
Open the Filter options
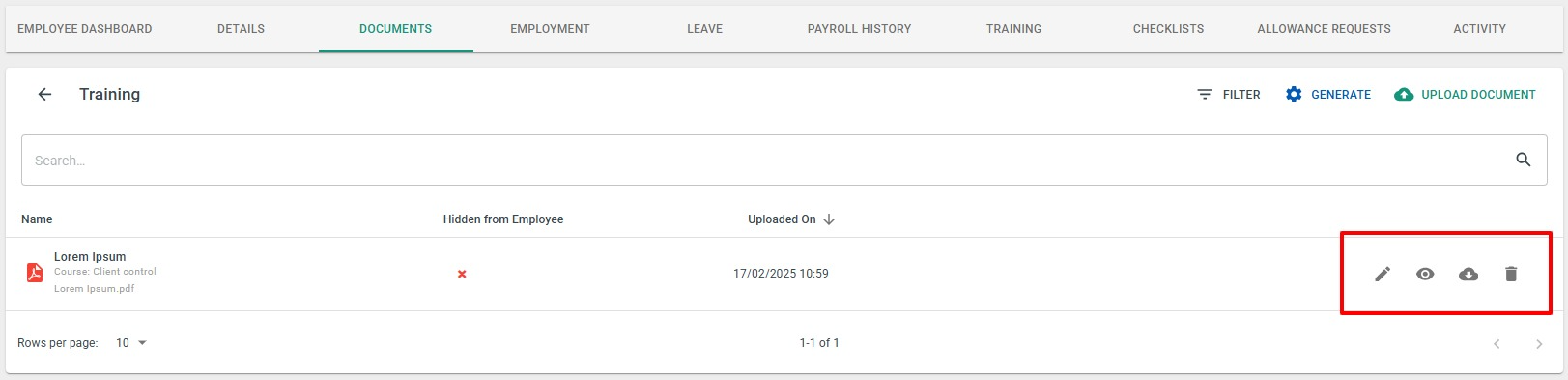point(1229,94)
